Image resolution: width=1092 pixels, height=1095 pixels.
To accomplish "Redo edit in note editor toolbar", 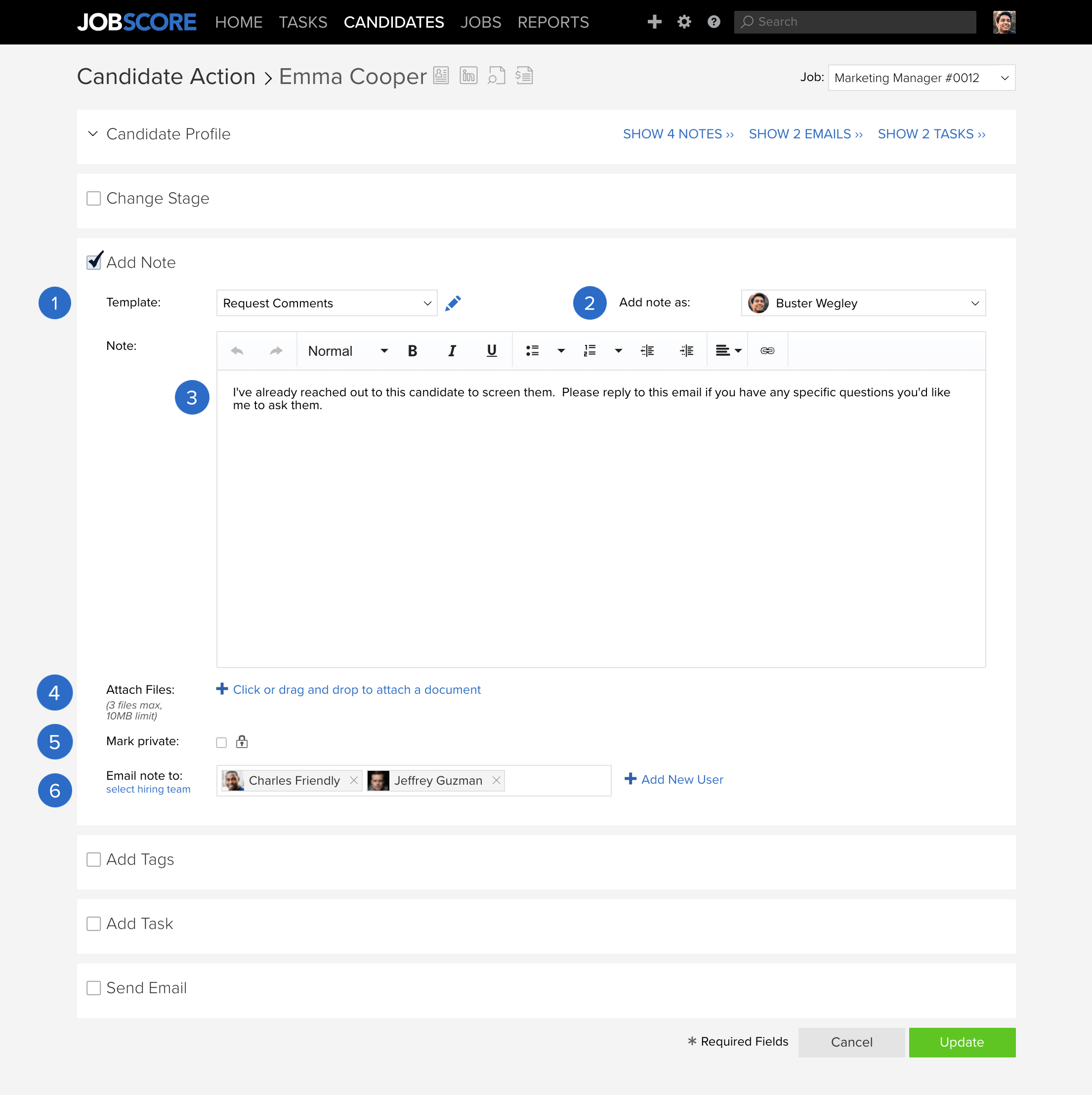I will (276, 351).
